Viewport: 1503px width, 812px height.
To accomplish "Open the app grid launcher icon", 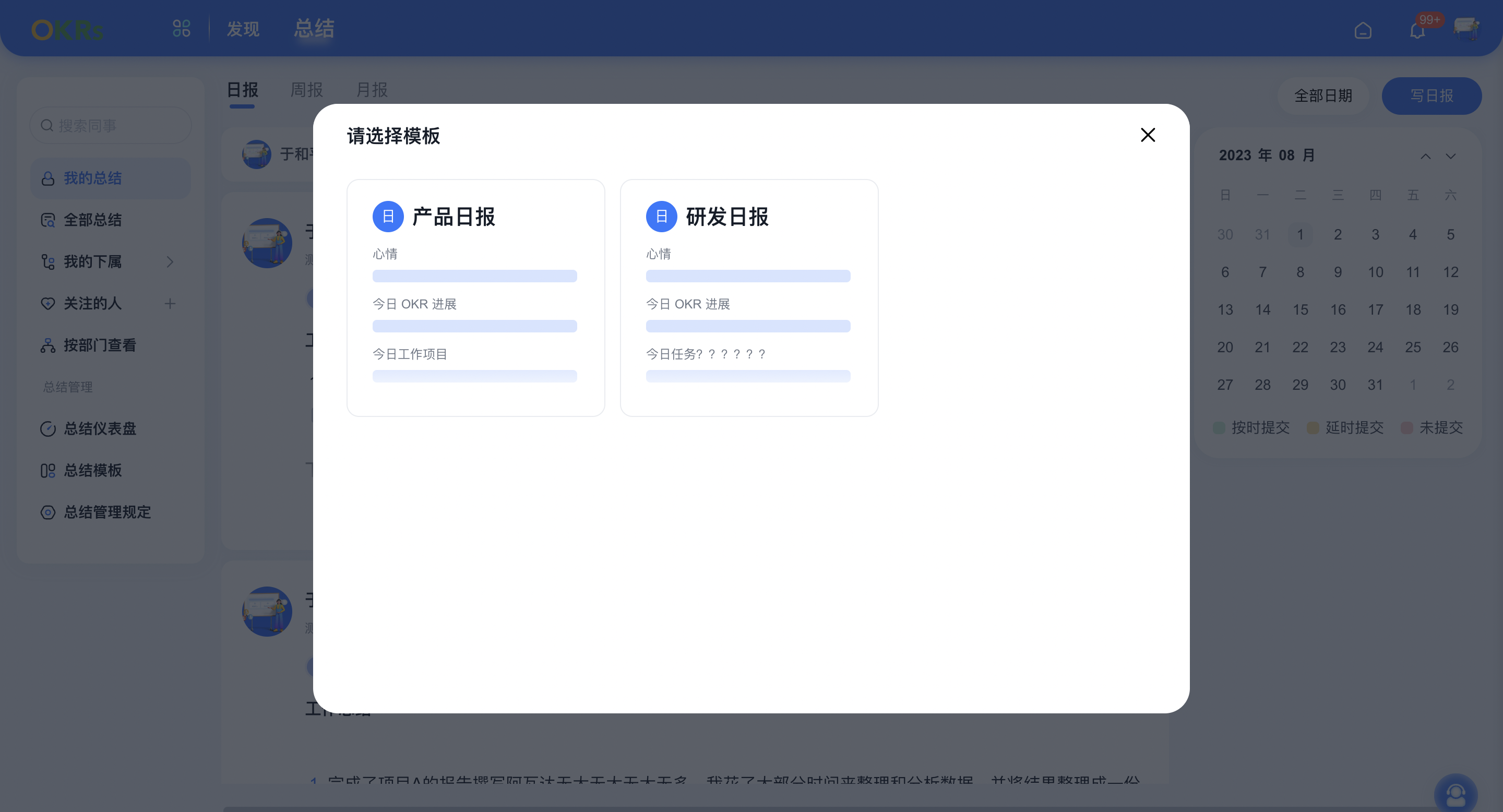I will [x=182, y=29].
